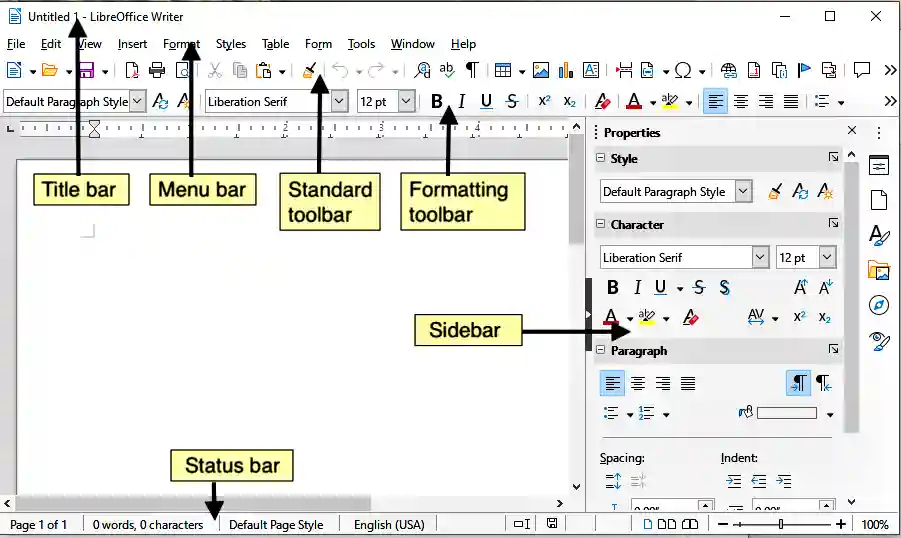The height and width of the screenshot is (538, 901).
Task: Click the New document icon
Action: pyautogui.click(x=14, y=70)
